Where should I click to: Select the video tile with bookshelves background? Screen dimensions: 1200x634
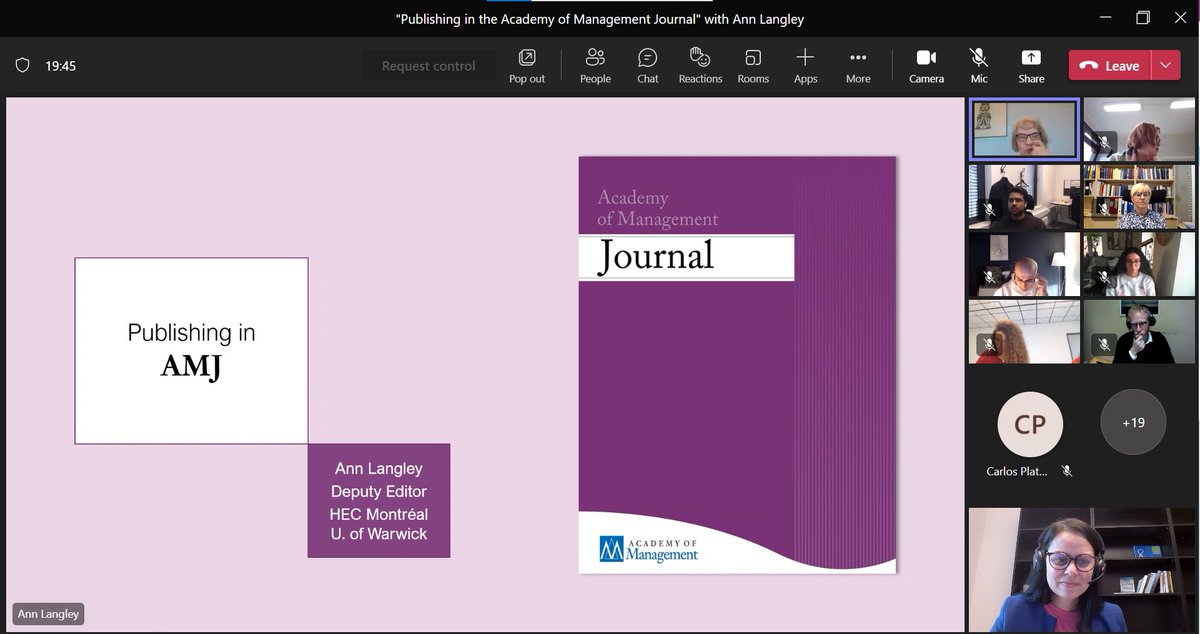tap(1139, 197)
